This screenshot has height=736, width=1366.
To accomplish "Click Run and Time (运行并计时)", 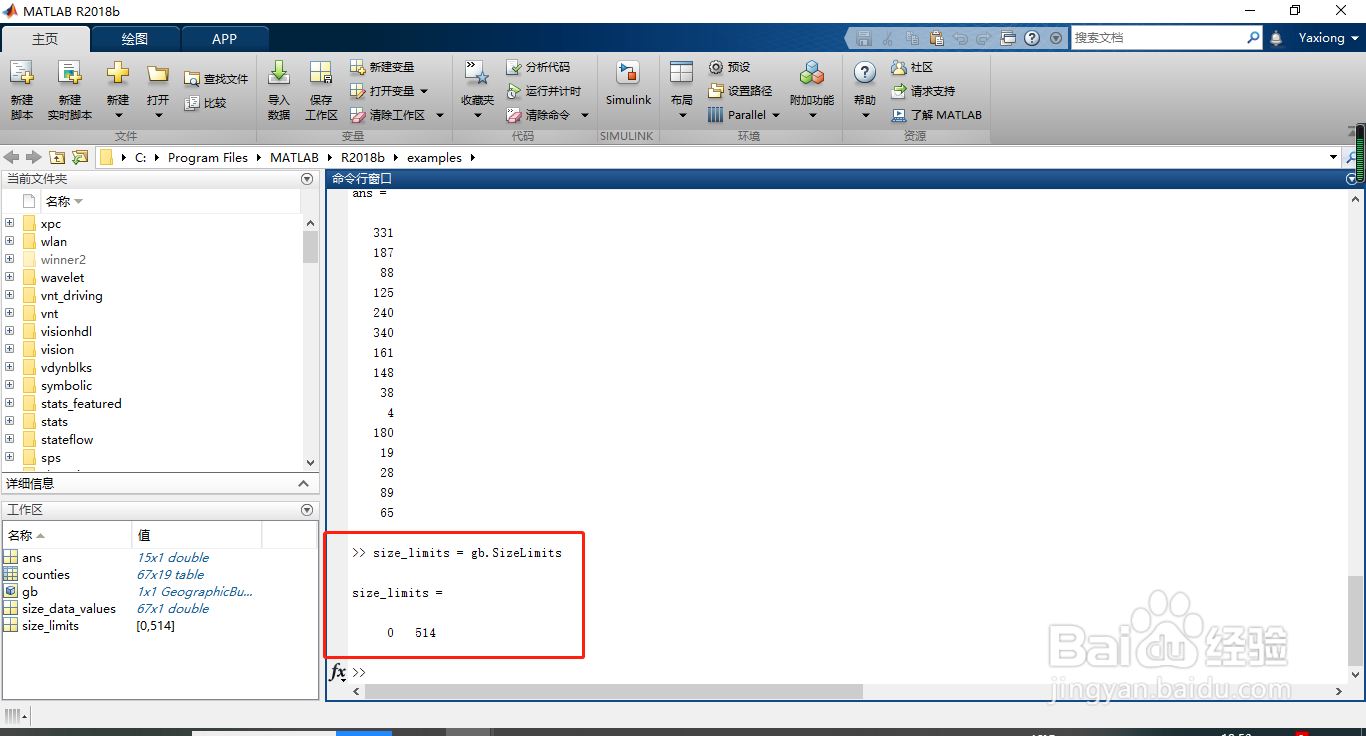I will pos(543,91).
